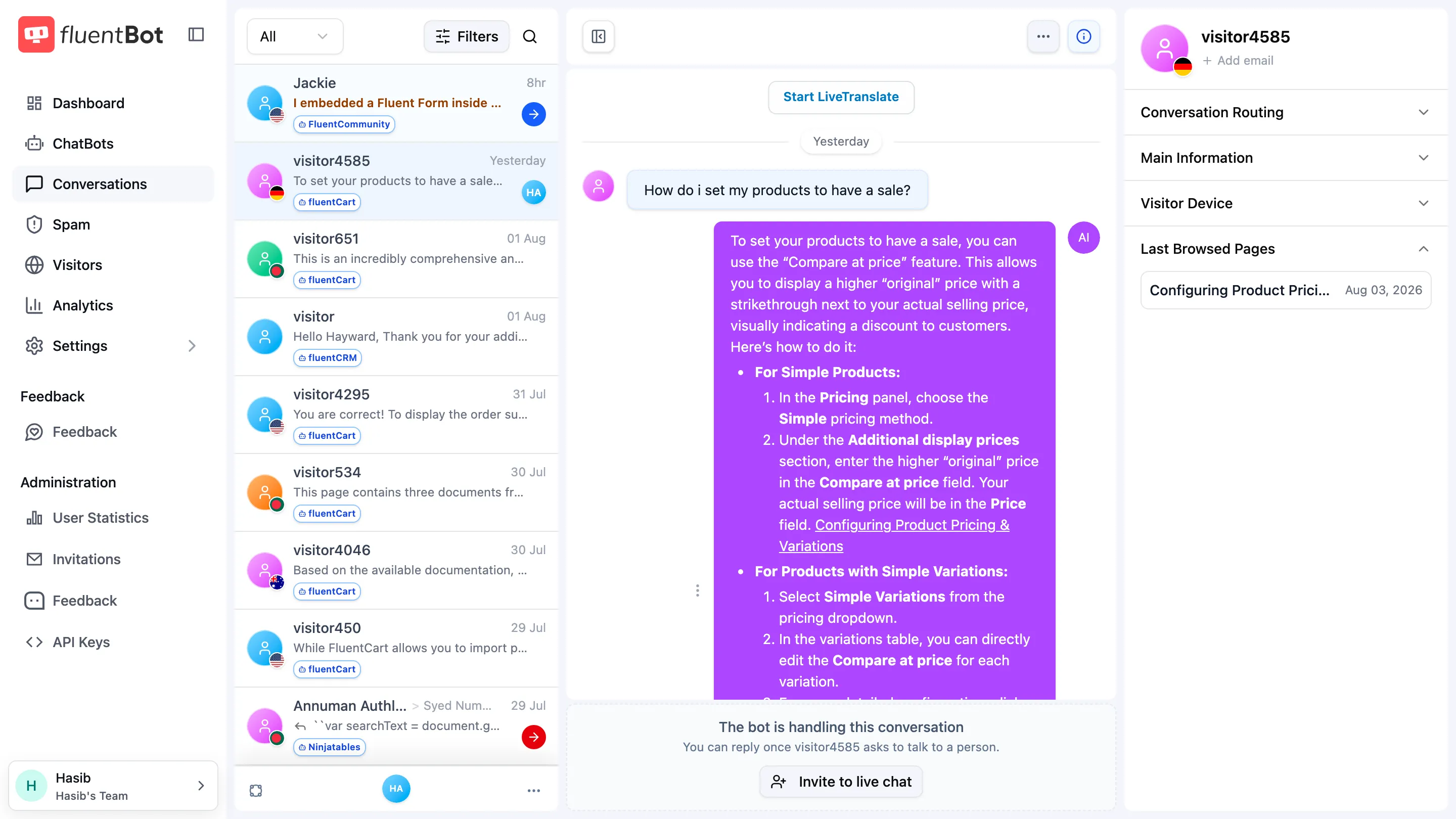The height and width of the screenshot is (819, 1456).
Task: Collapse the left sidebar panel icon
Action: tap(196, 34)
